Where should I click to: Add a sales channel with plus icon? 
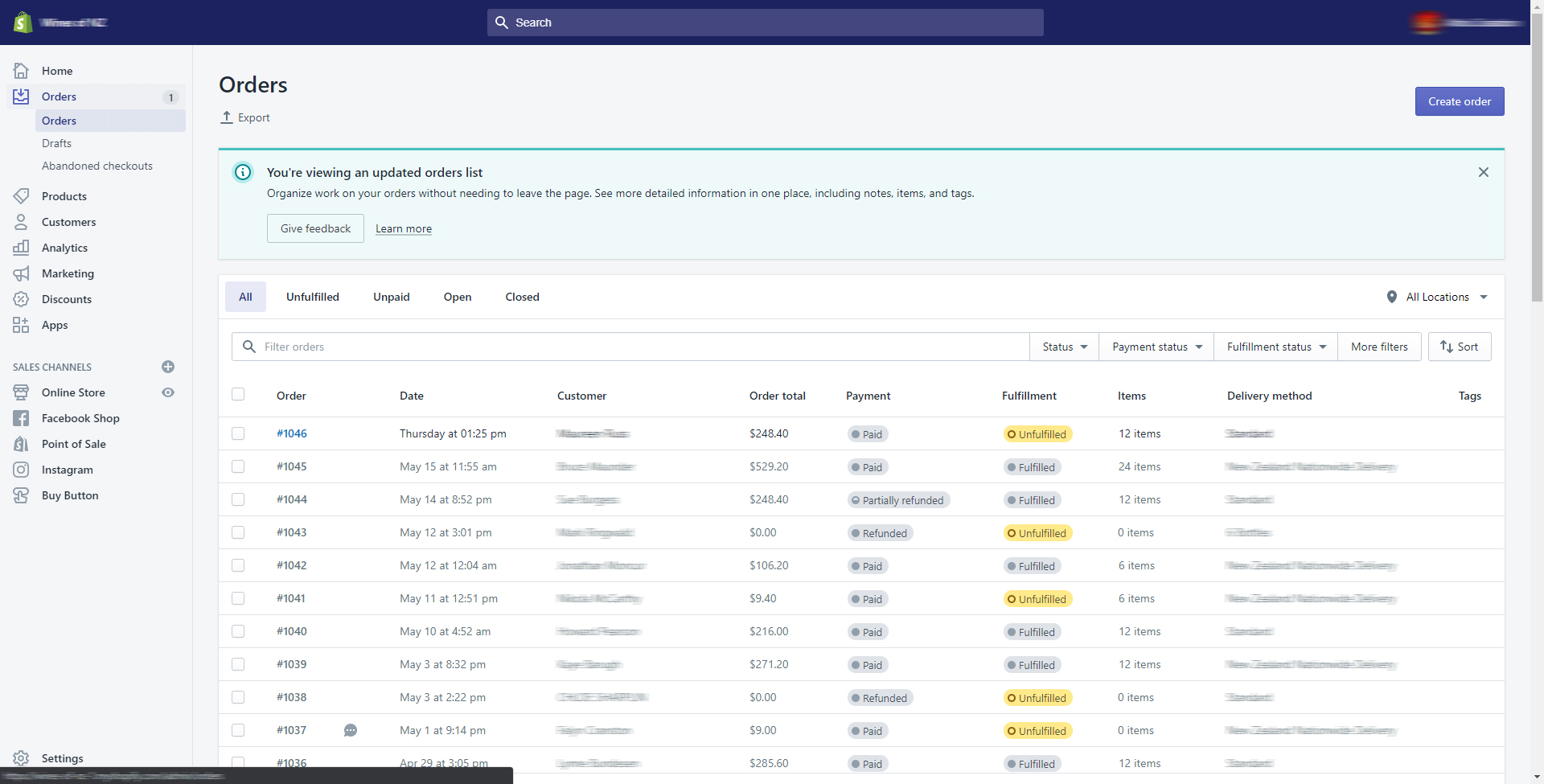(168, 367)
